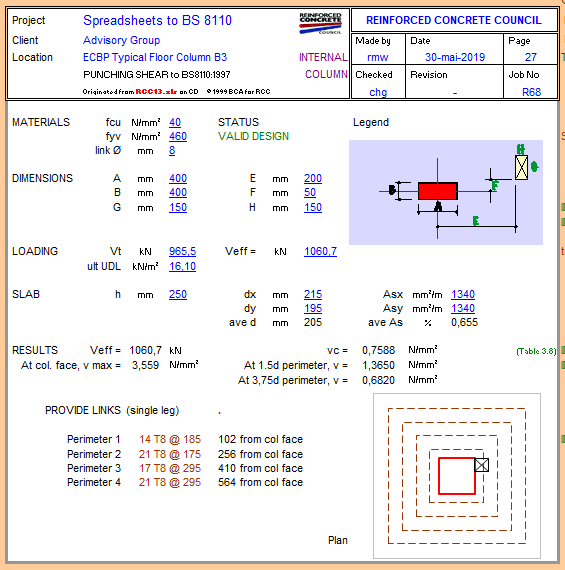
Task: Click the vc value 0,7588
Action: tap(378, 350)
